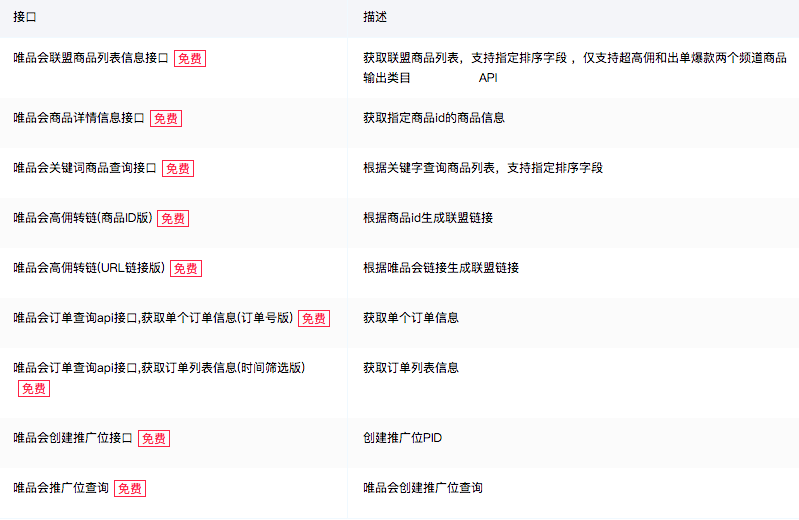Select the 描述 column header

[375, 17]
